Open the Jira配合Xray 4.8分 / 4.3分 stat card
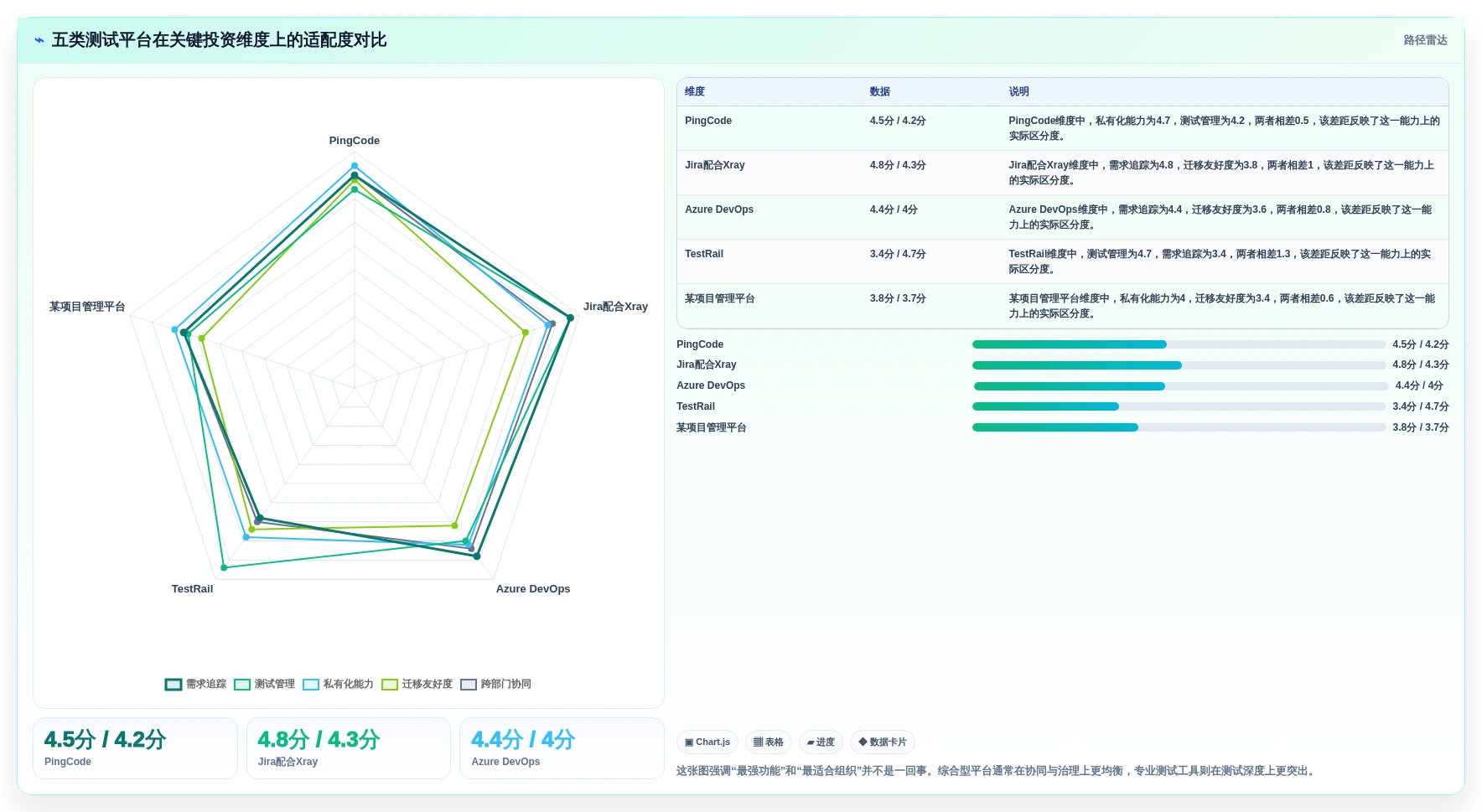Screen dimensions: 1482x812 pyautogui.click(x=349, y=748)
